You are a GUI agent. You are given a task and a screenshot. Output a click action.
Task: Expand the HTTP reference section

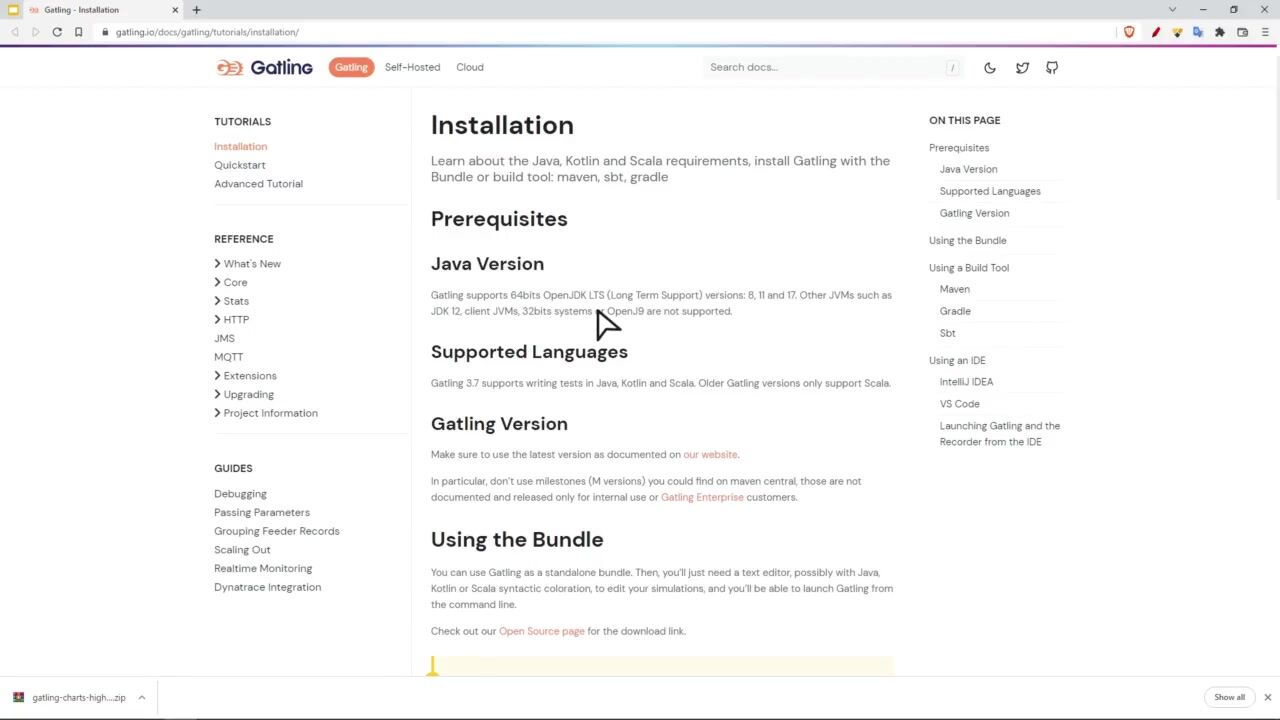[x=236, y=320]
